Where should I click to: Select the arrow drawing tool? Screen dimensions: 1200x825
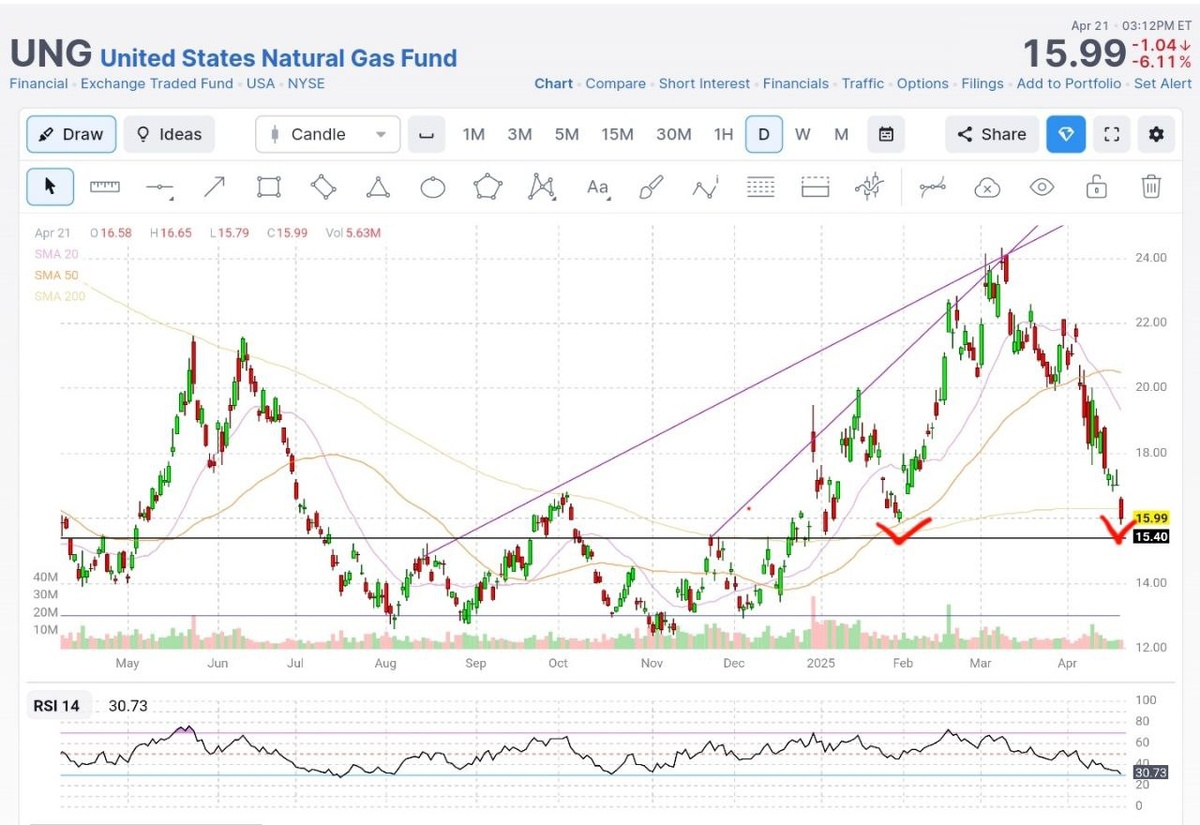214,186
